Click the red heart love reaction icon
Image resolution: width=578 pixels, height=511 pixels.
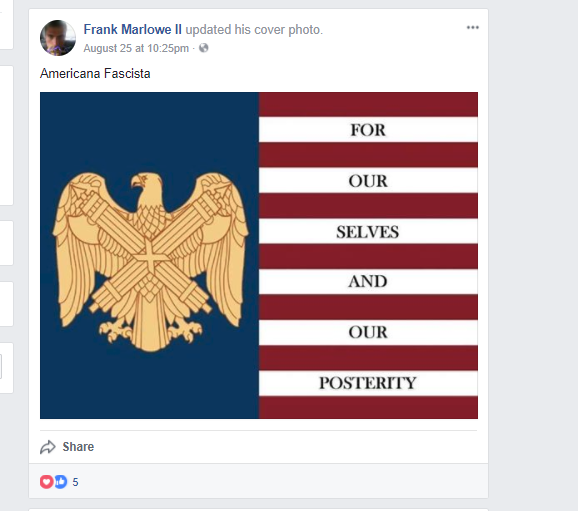click(46, 482)
